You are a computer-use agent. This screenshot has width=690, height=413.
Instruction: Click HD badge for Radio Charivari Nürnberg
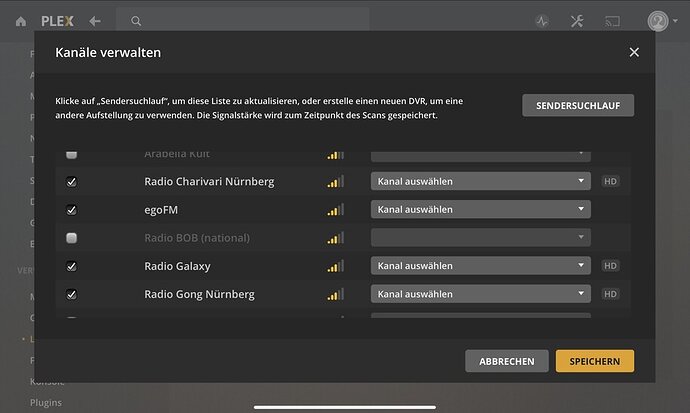pos(610,181)
